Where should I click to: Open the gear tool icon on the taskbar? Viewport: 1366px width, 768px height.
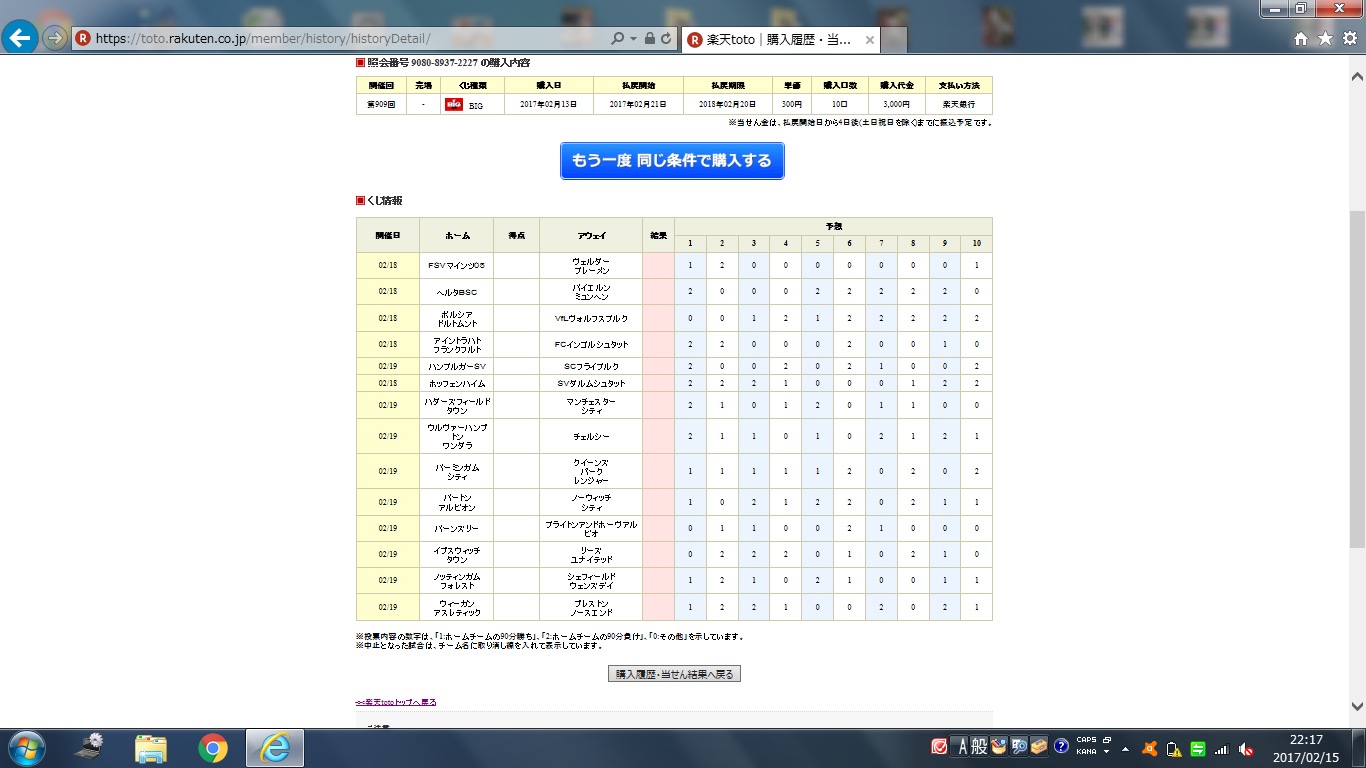coord(90,748)
